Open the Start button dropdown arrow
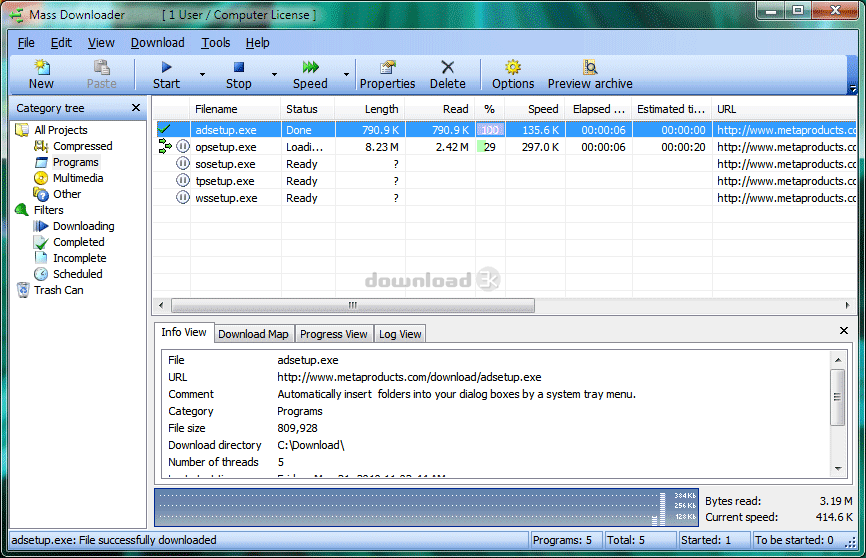Viewport: 866px width, 558px height. click(202, 74)
